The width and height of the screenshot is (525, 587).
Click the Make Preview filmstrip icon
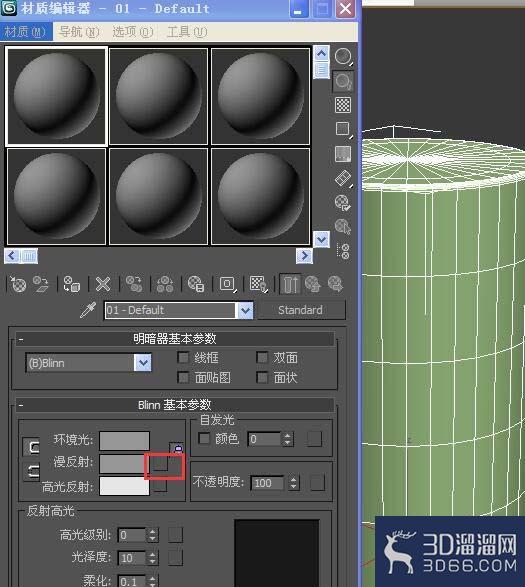pos(343,178)
